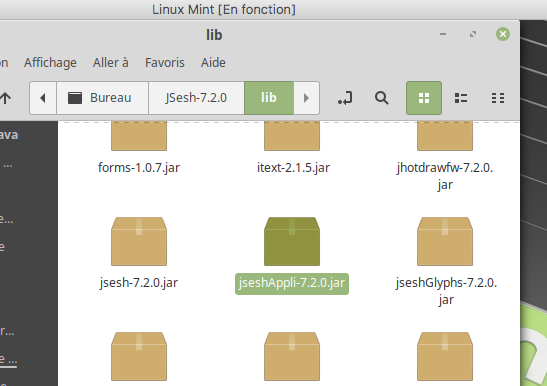Open the Aide menu
Screen dimensions: 547x386
pos(213,63)
